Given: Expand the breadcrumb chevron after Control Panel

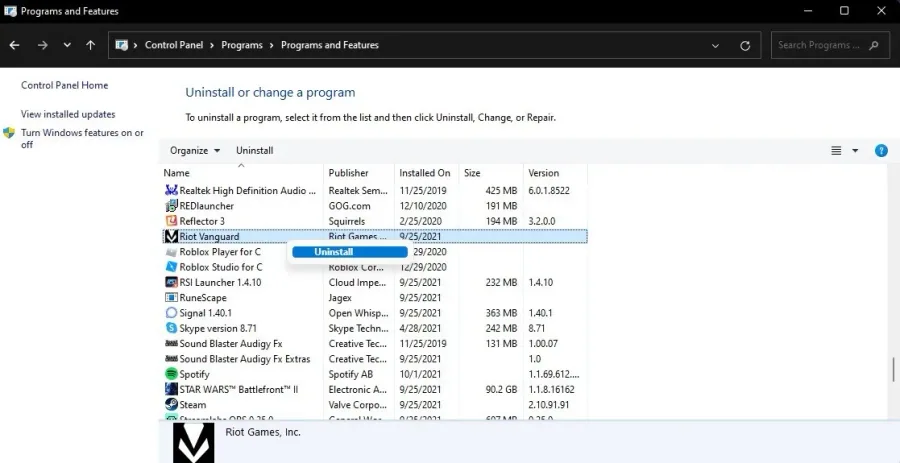Looking at the screenshot, I should click(x=212, y=45).
